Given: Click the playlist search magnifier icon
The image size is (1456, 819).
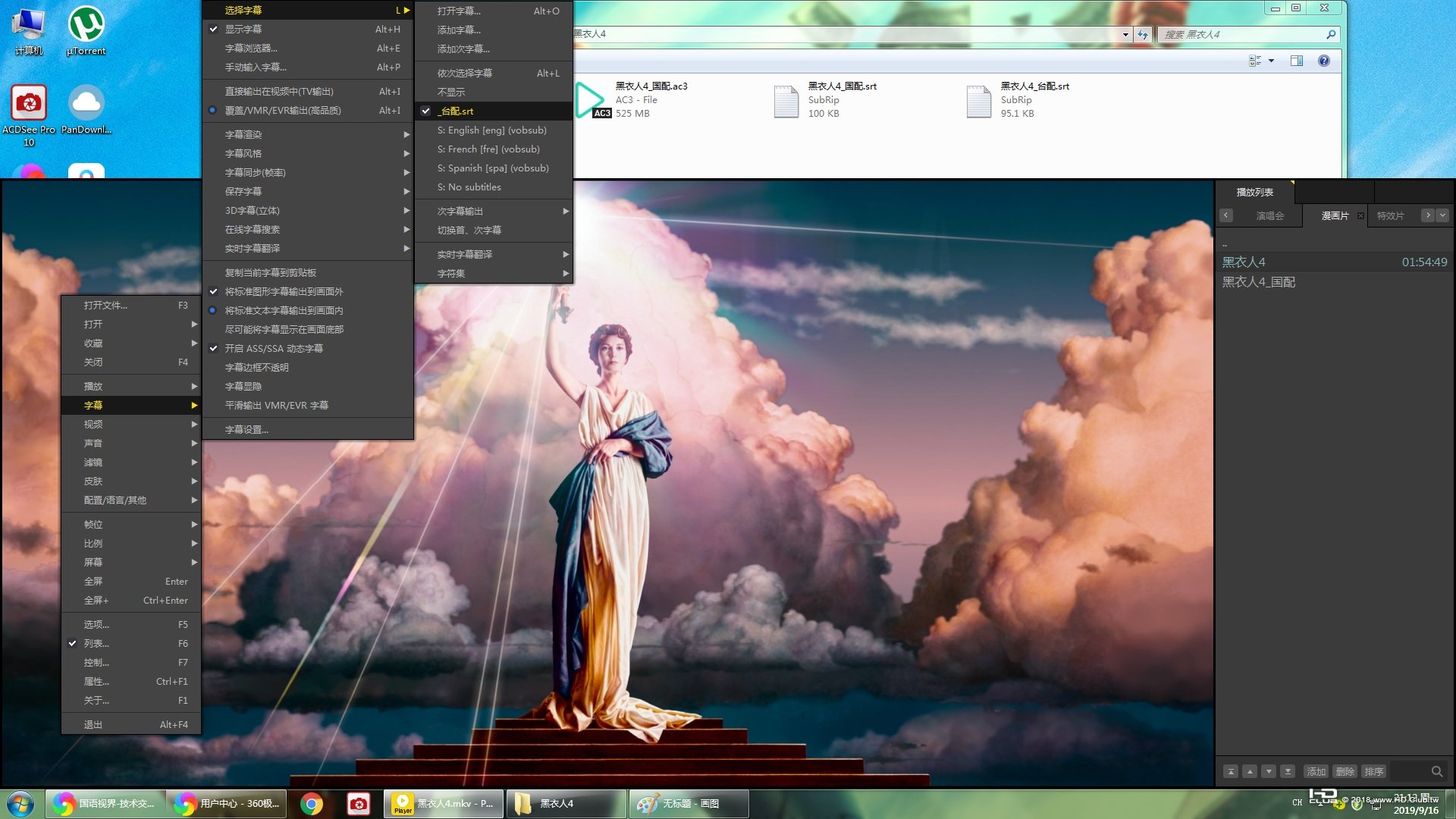Looking at the screenshot, I should (x=1436, y=771).
